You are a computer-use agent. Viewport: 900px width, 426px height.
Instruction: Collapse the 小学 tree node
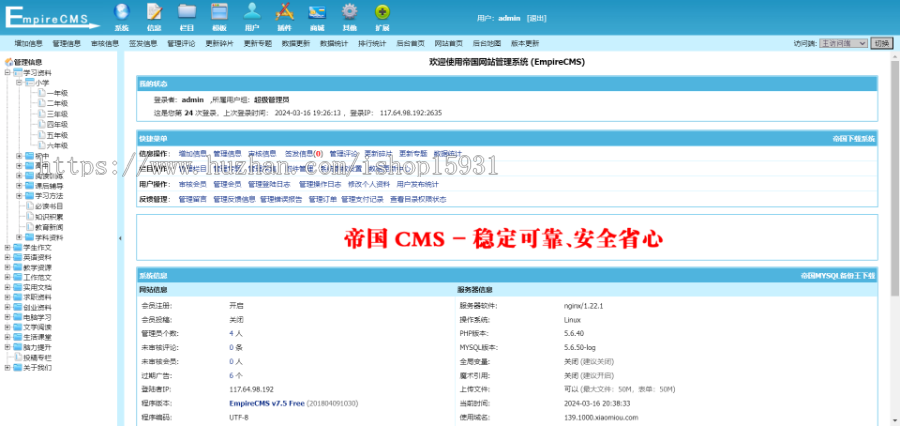coord(18,83)
